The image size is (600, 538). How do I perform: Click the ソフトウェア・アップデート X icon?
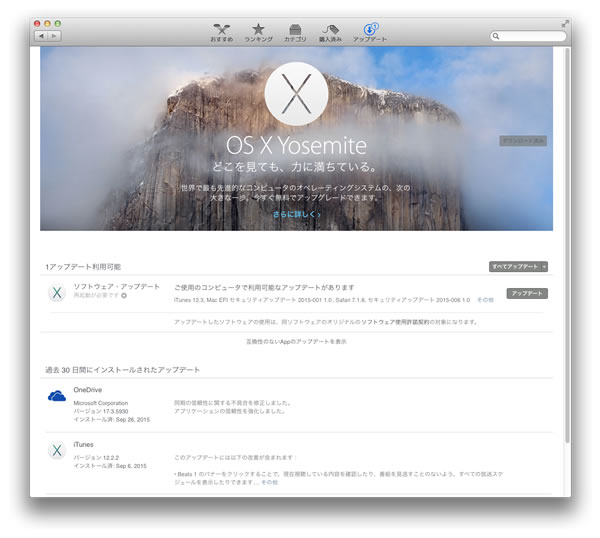[57, 293]
